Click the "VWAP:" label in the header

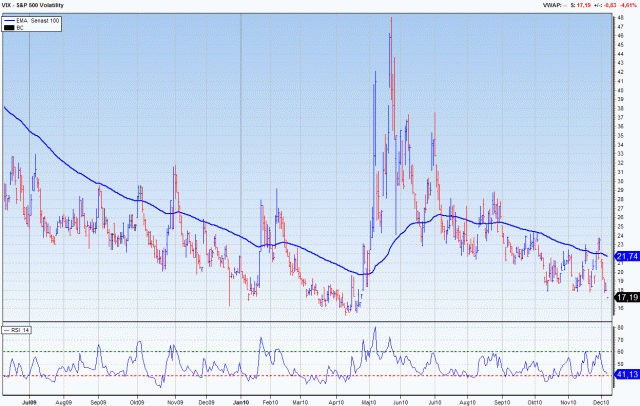pos(552,5)
